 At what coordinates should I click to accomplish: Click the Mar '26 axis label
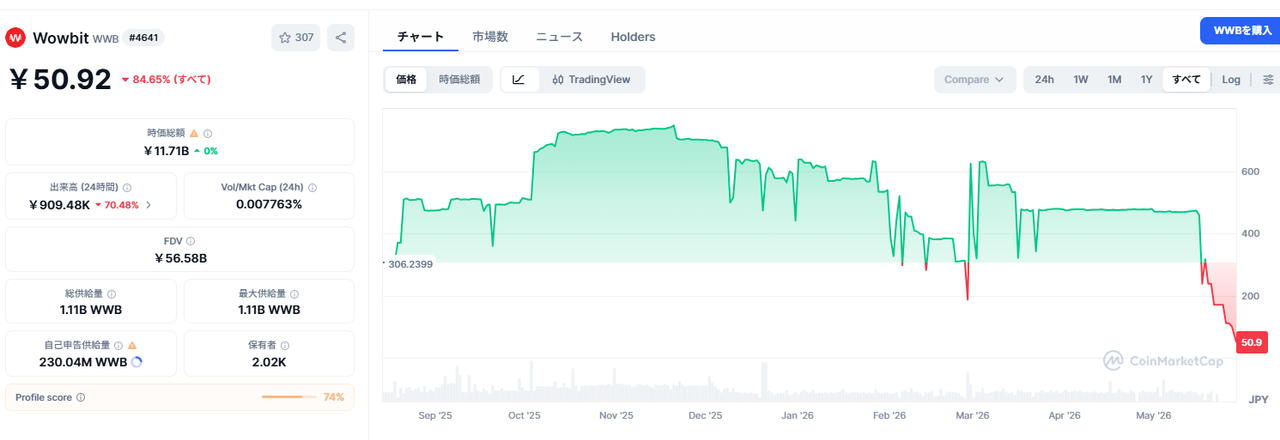[972, 415]
